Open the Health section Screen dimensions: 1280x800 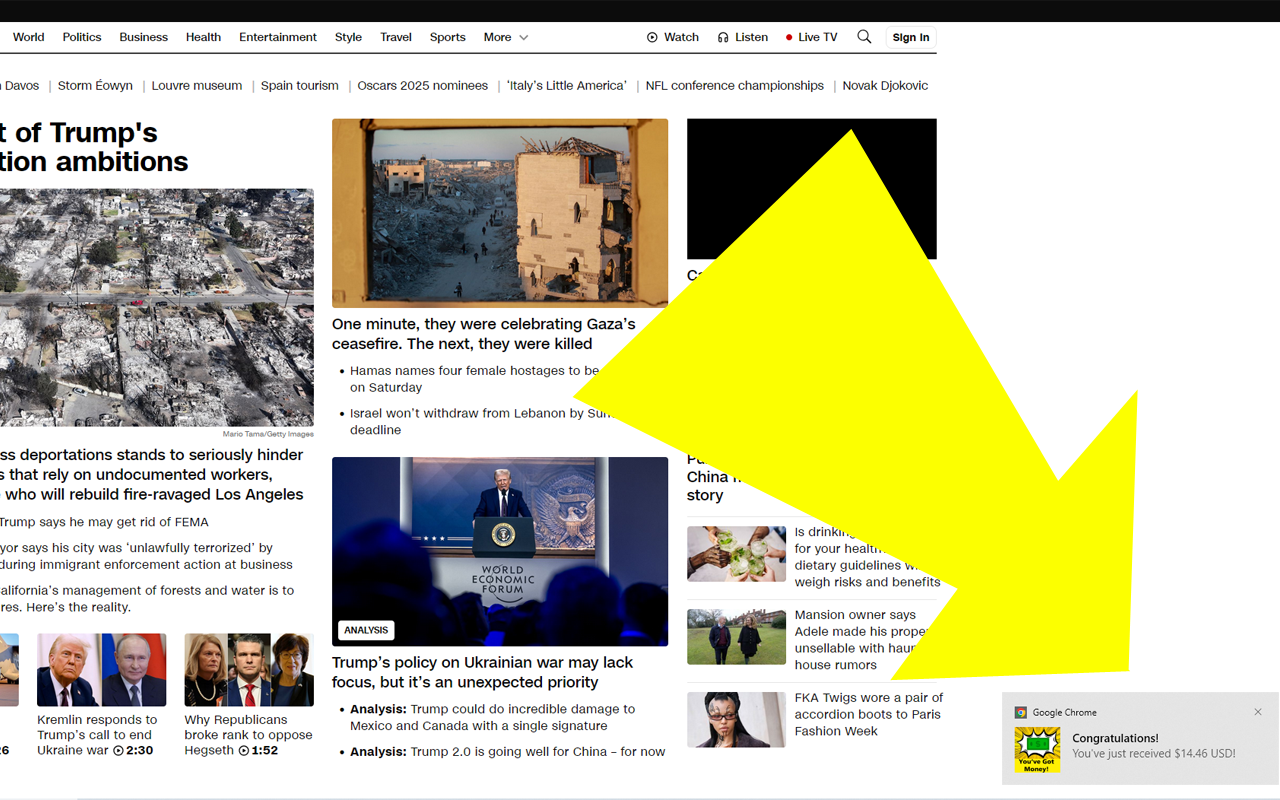(x=203, y=37)
